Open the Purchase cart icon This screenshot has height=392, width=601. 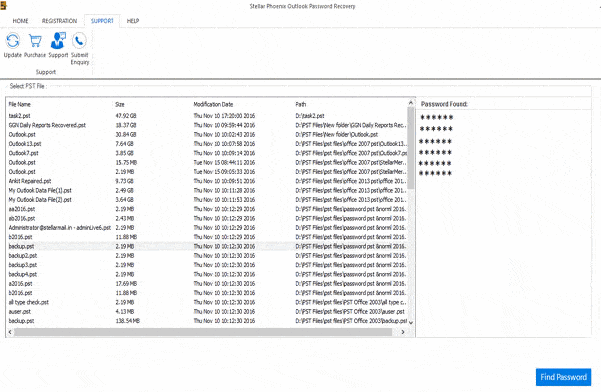pos(35,41)
